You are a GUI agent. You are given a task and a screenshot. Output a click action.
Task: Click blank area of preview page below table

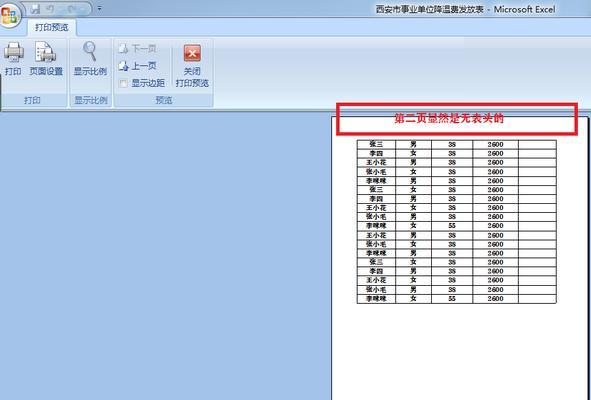pos(459,351)
